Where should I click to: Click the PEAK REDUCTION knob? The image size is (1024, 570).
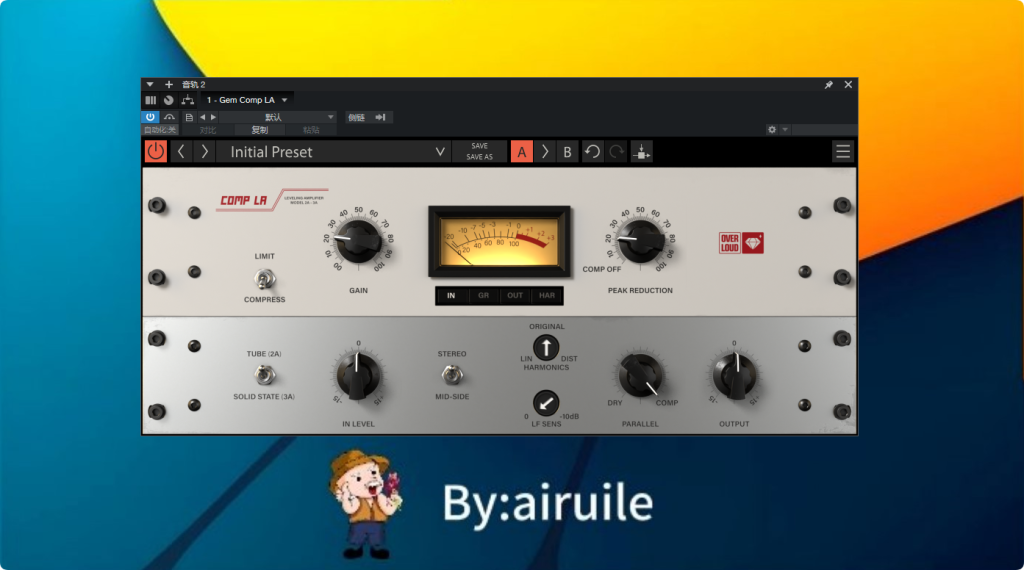[x=640, y=242]
